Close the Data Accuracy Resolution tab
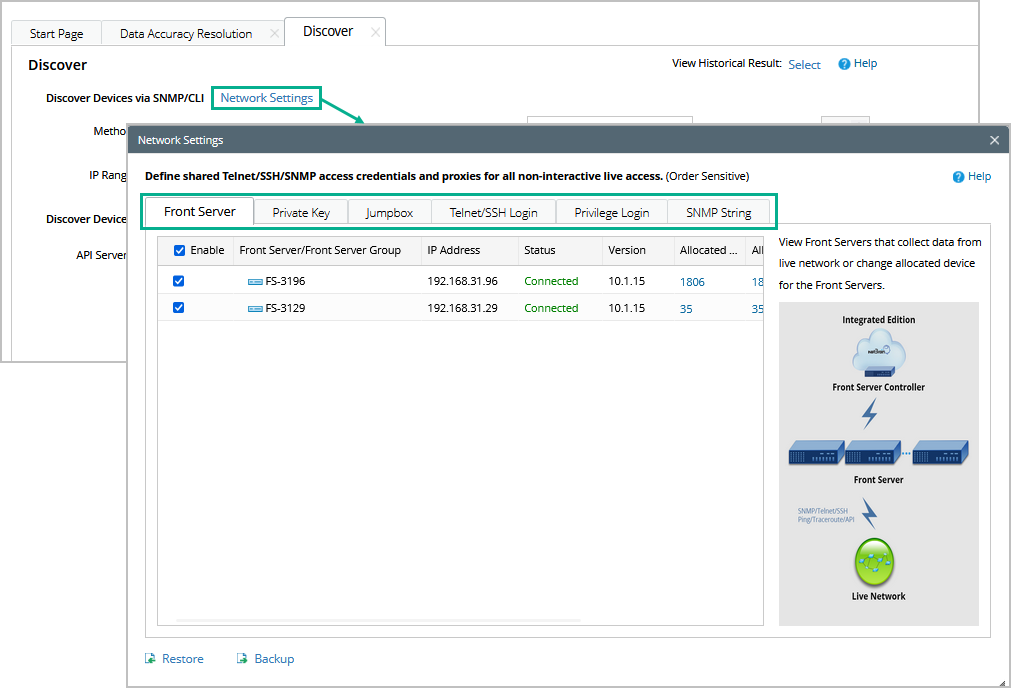The width and height of the screenshot is (1011, 688). point(274,34)
